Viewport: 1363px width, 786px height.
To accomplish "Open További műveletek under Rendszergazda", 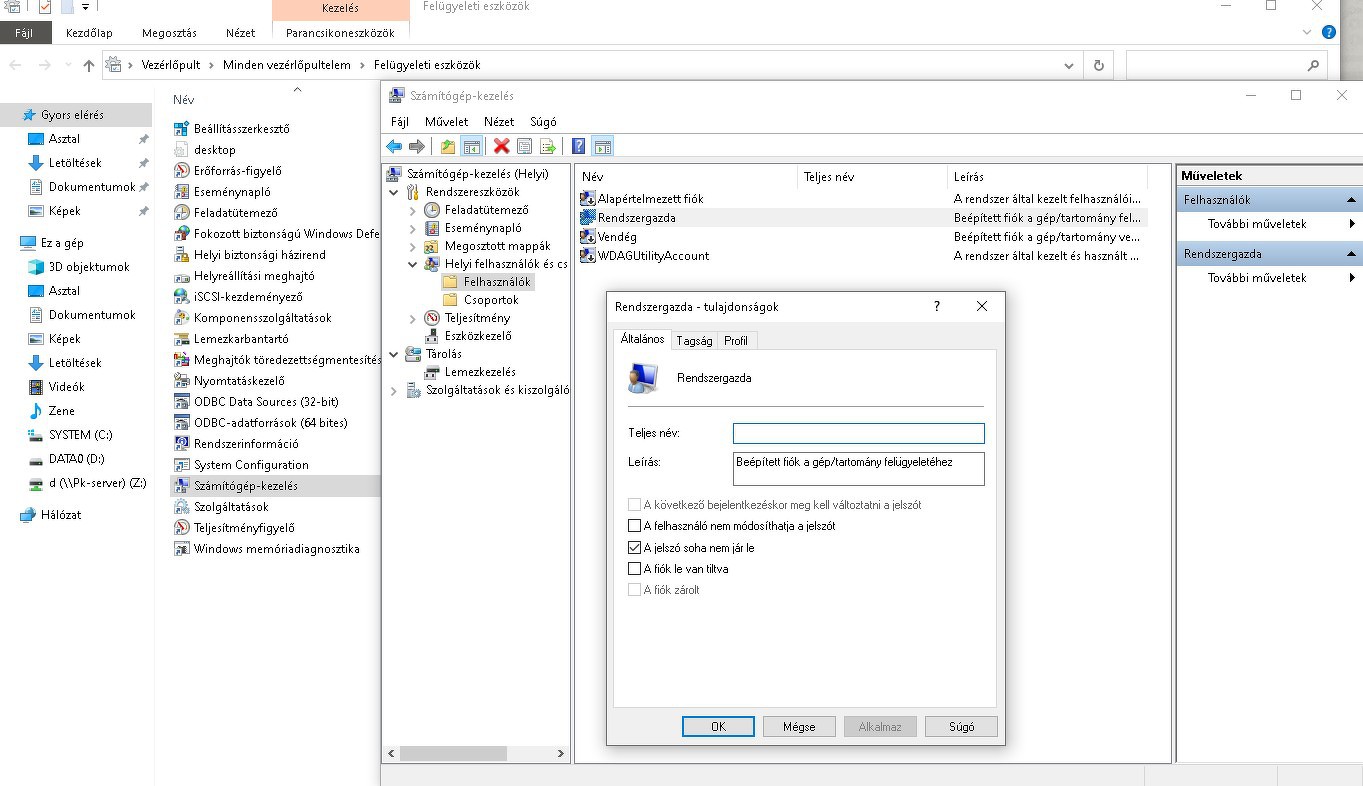I will (x=1257, y=278).
